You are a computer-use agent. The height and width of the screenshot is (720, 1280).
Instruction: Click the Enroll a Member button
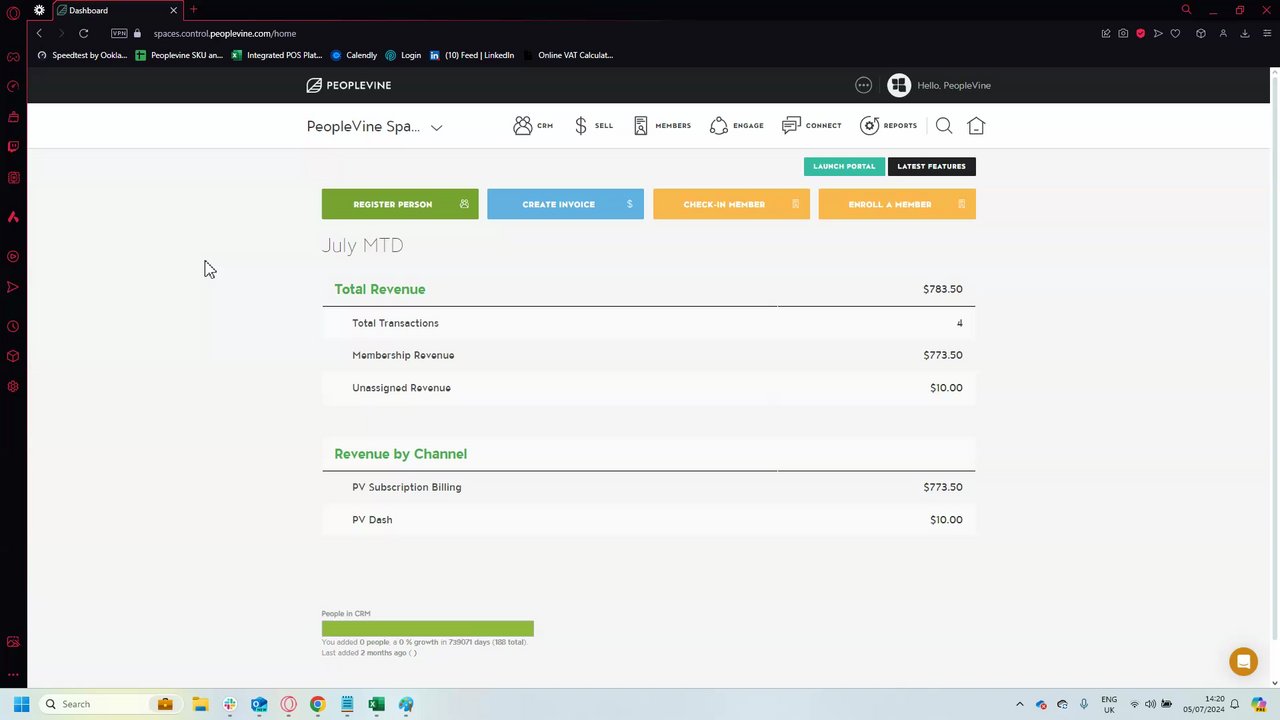(x=897, y=204)
